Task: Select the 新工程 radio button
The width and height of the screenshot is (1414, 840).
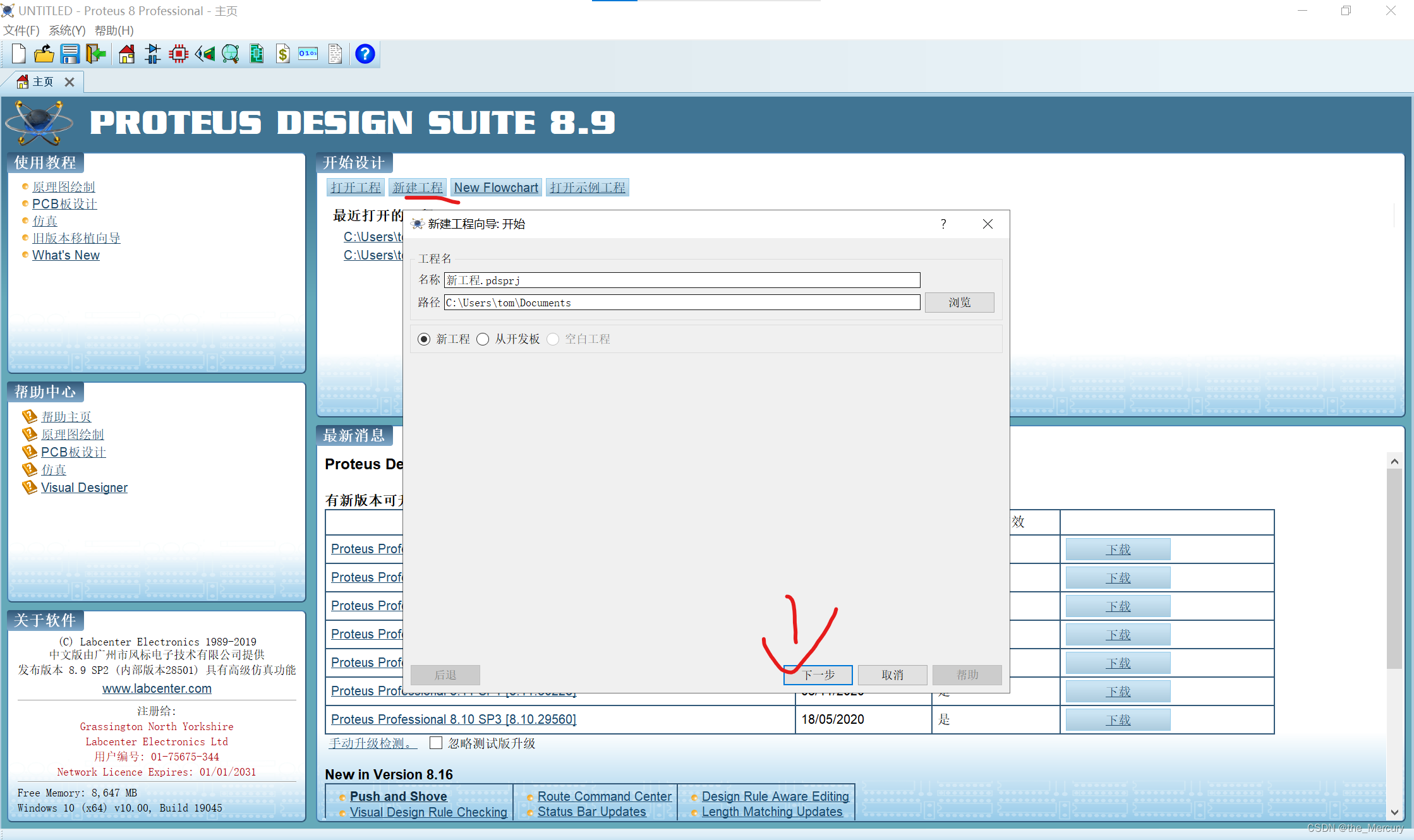Action: [424, 339]
